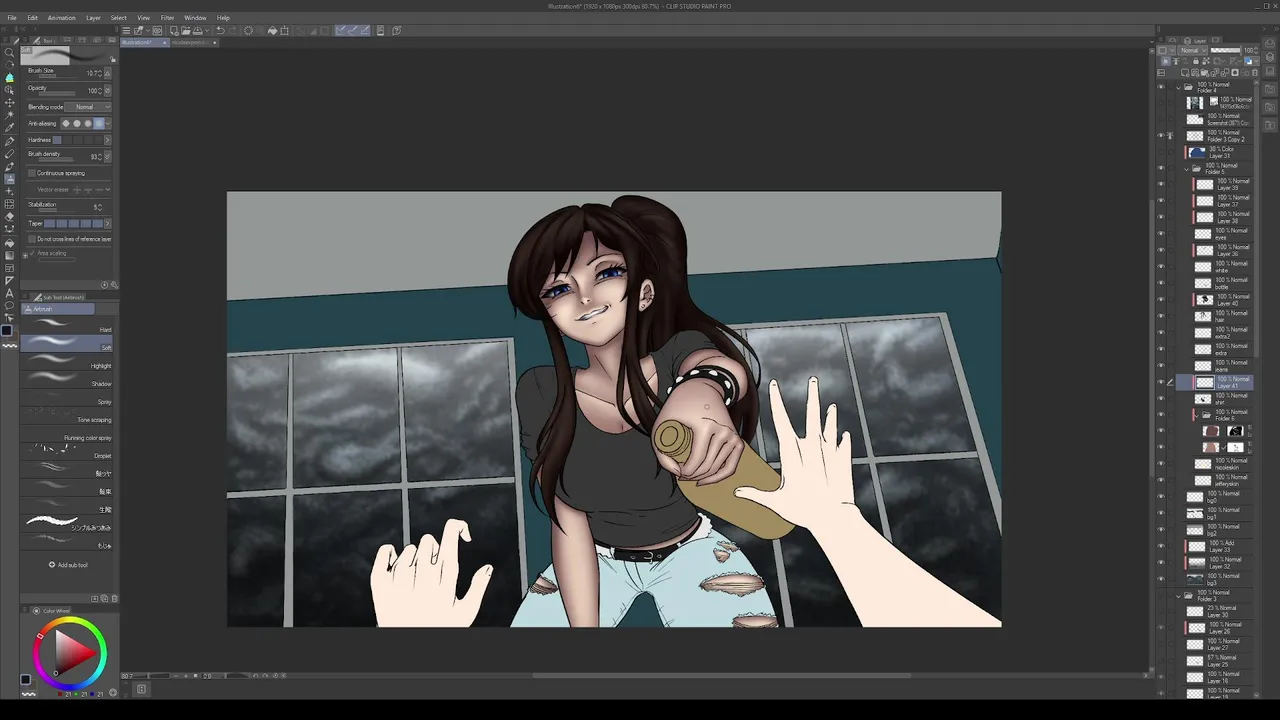Viewport: 1280px width, 720px height.
Task: Open the Filter menu
Action: [x=167, y=18]
